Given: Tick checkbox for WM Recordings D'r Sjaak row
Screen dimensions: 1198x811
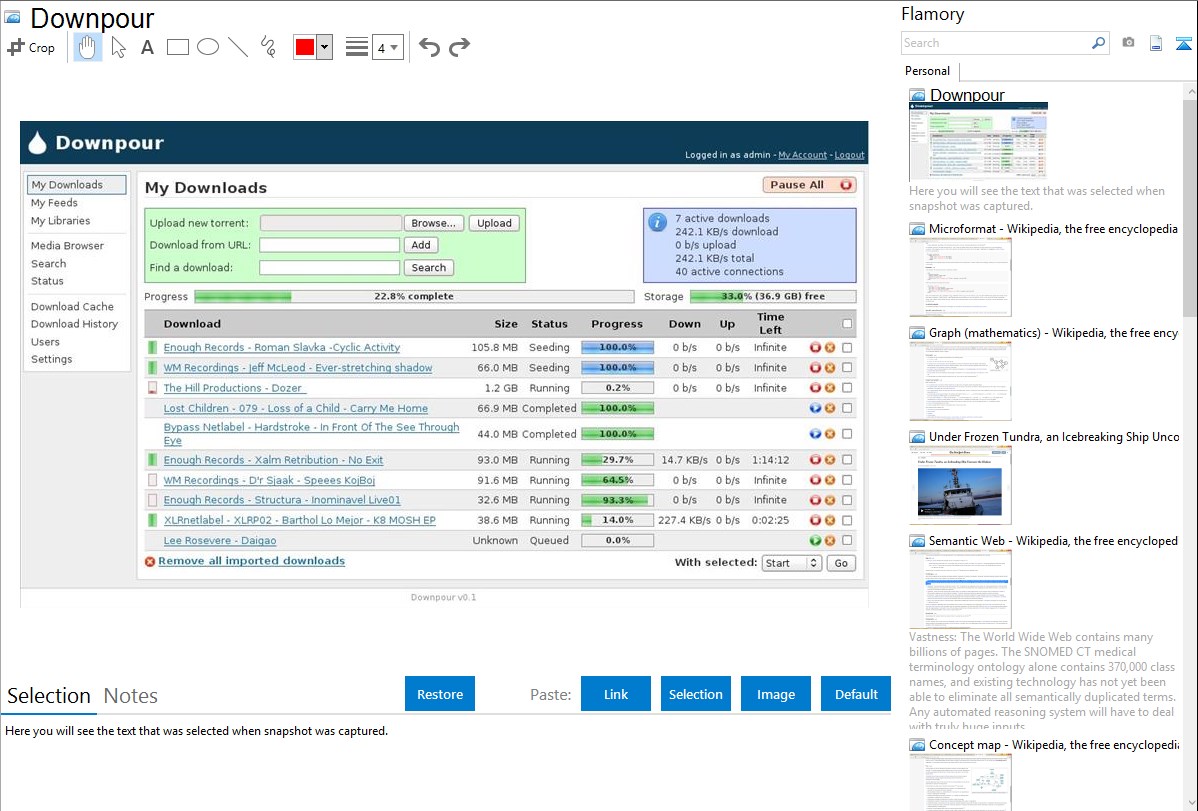Looking at the screenshot, I should pos(847,480).
